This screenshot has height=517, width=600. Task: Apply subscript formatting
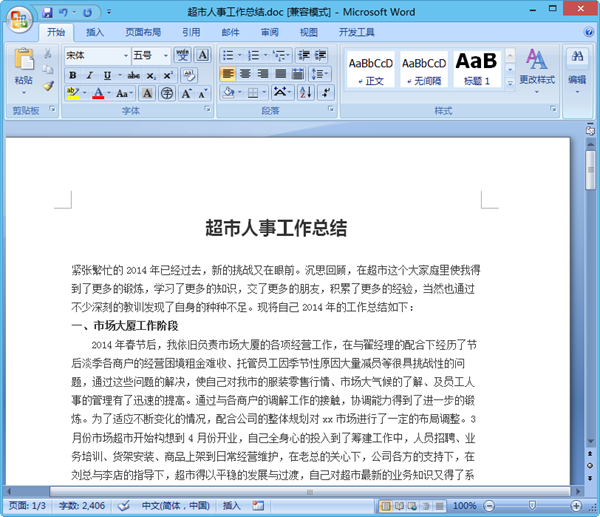pyautogui.click(x=151, y=75)
